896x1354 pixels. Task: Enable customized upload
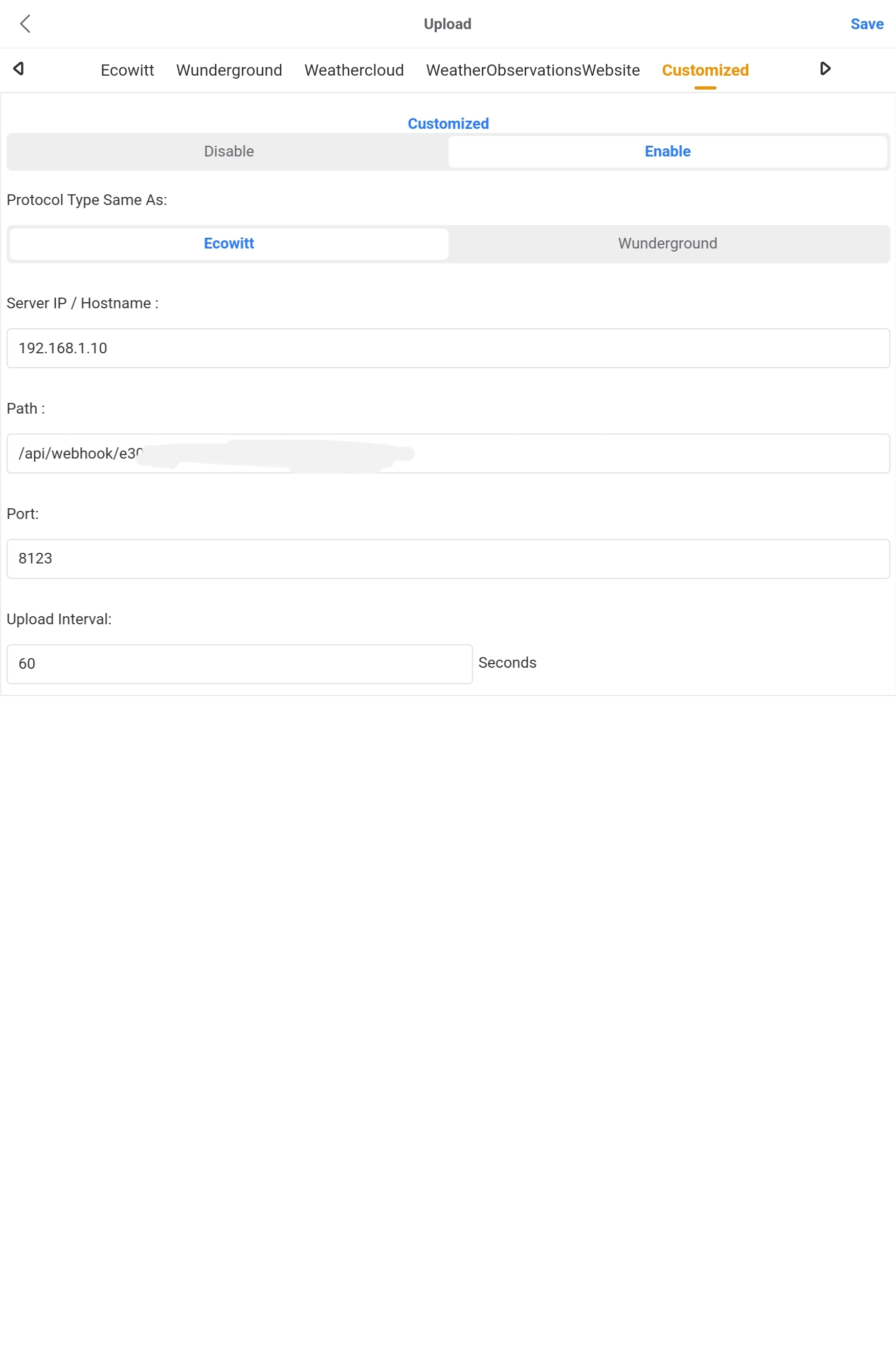click(667, 151)
